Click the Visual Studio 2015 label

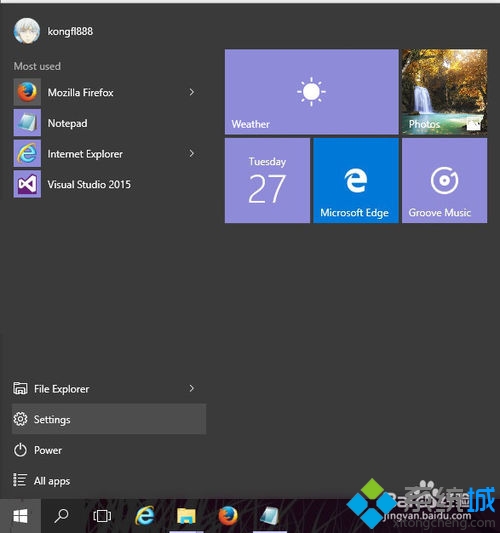[x=89, y=185]
